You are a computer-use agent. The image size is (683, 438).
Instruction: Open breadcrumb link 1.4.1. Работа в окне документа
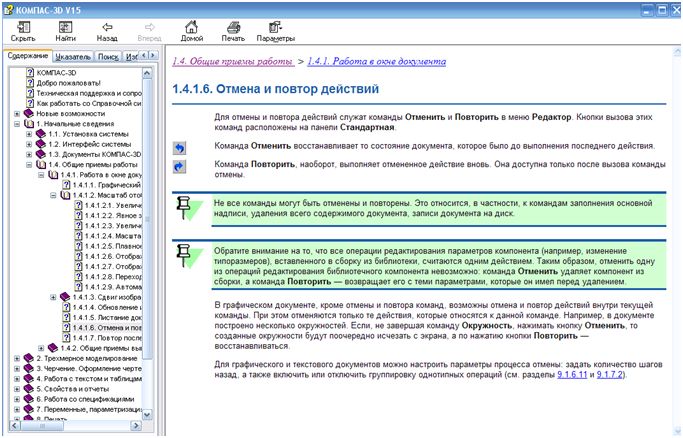[x=377, y=61]
